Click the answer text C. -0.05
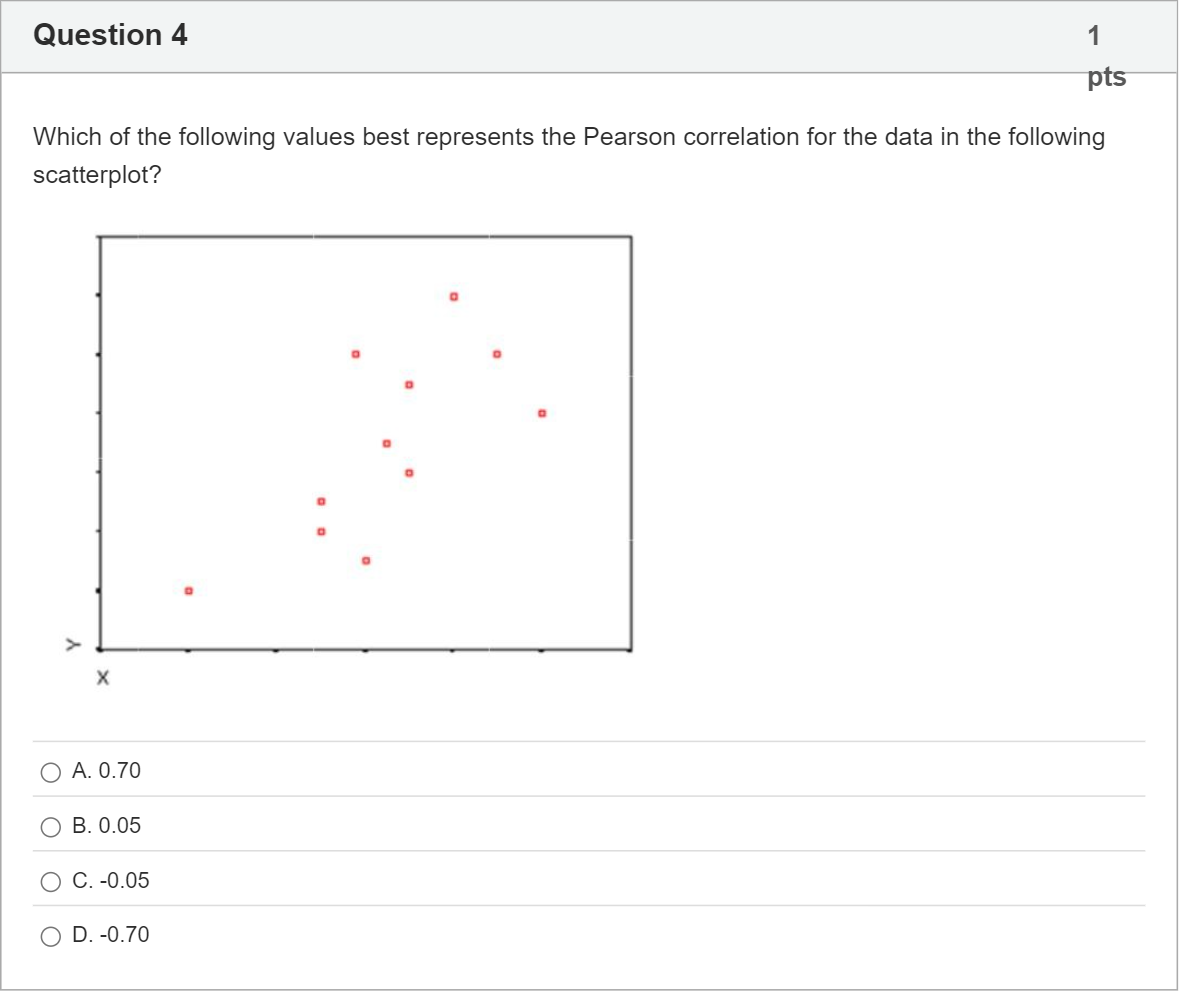Viewport: 1179px width, 991px height. click(x=111, y=881)
